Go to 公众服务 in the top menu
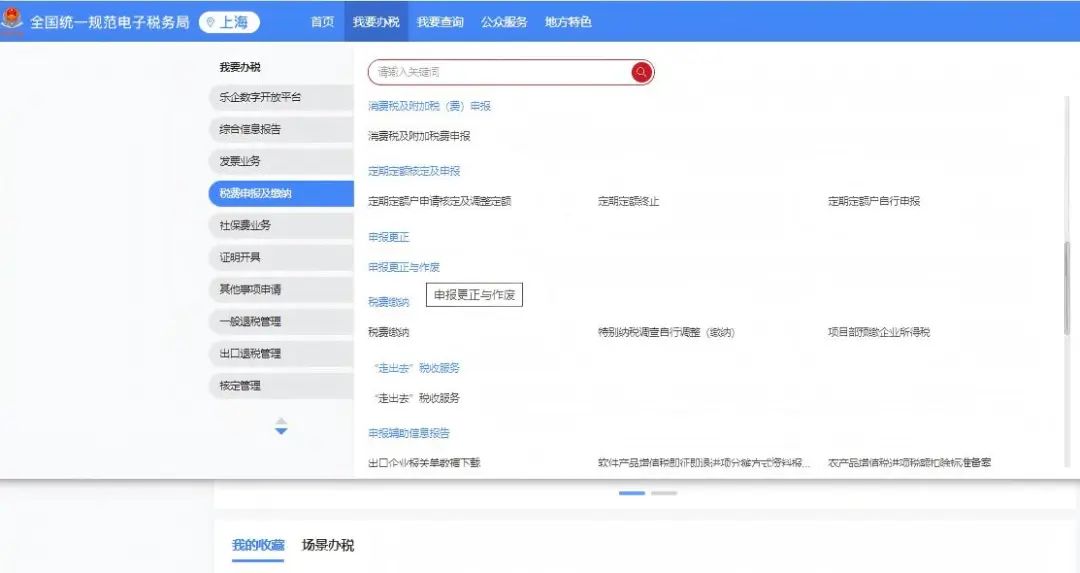 click(504, 22)
